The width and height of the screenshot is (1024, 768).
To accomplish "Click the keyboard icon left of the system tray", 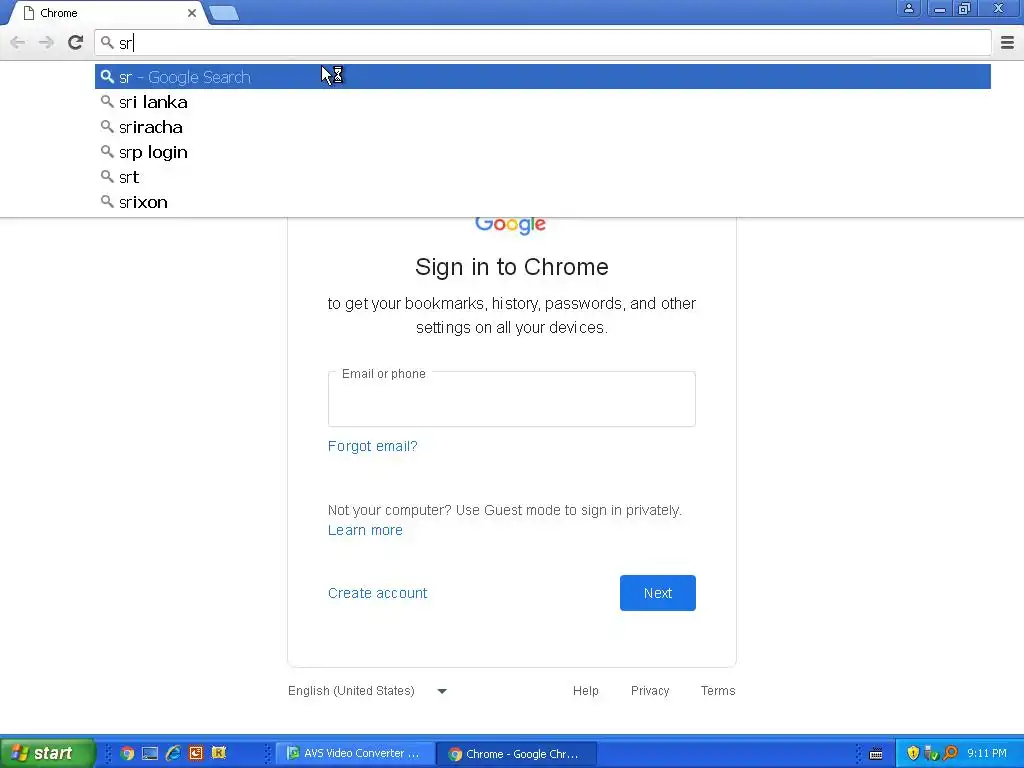I will tap(876, 754).
